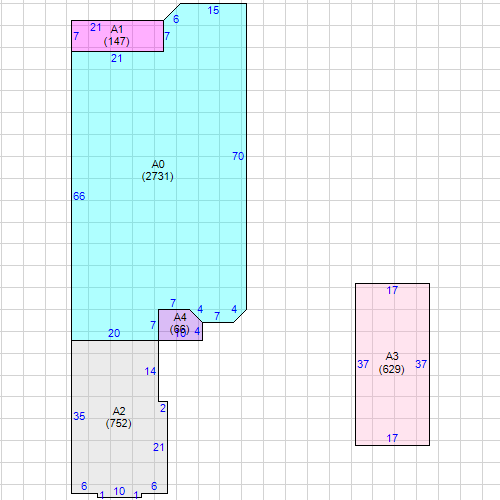Screen dimensions: 500x500
Task: Select the magenta A1 area (147)
Action: (x=117, y=35)
